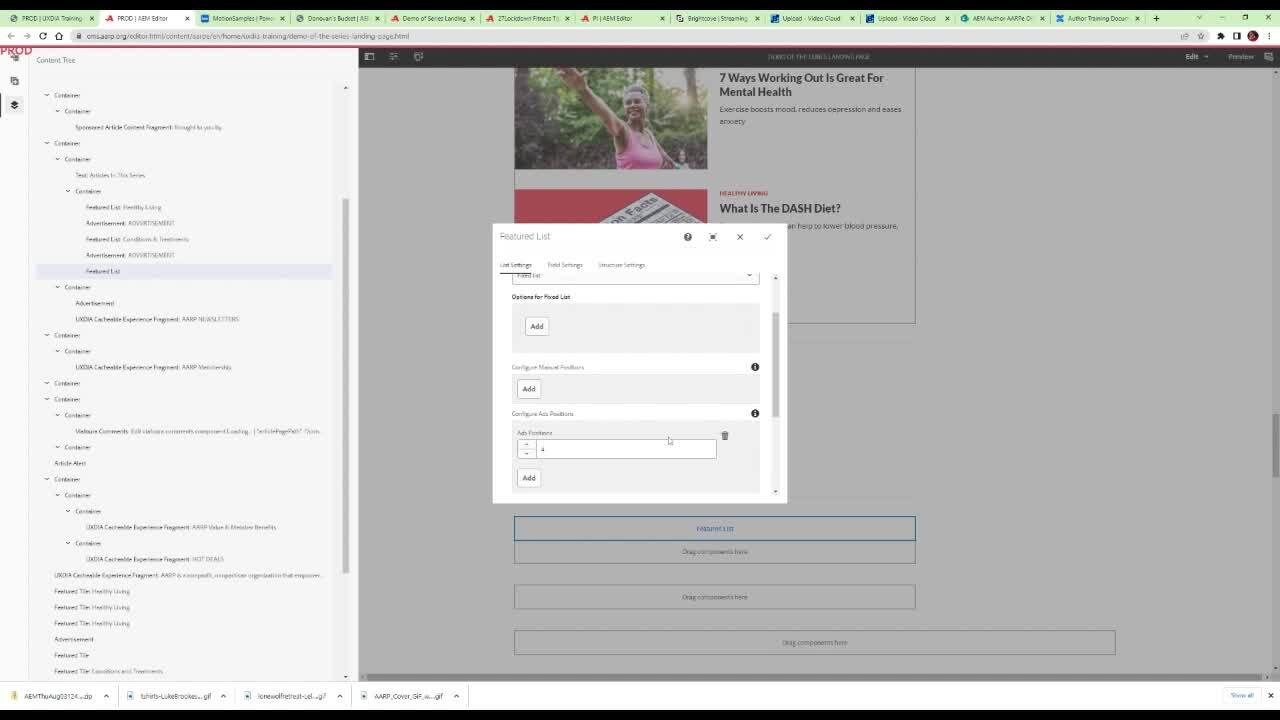Toggle side panel in editor toolbar
The height and width of the screenshot is (720, 1280).
click(x=369, y=56)
